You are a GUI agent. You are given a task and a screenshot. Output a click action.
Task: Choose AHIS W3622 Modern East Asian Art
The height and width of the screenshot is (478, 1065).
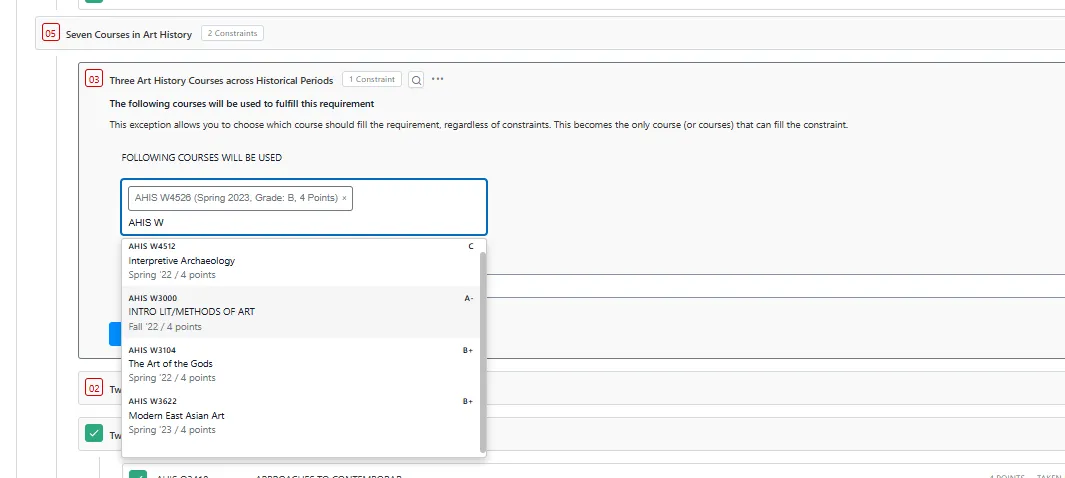click(301, 416)
